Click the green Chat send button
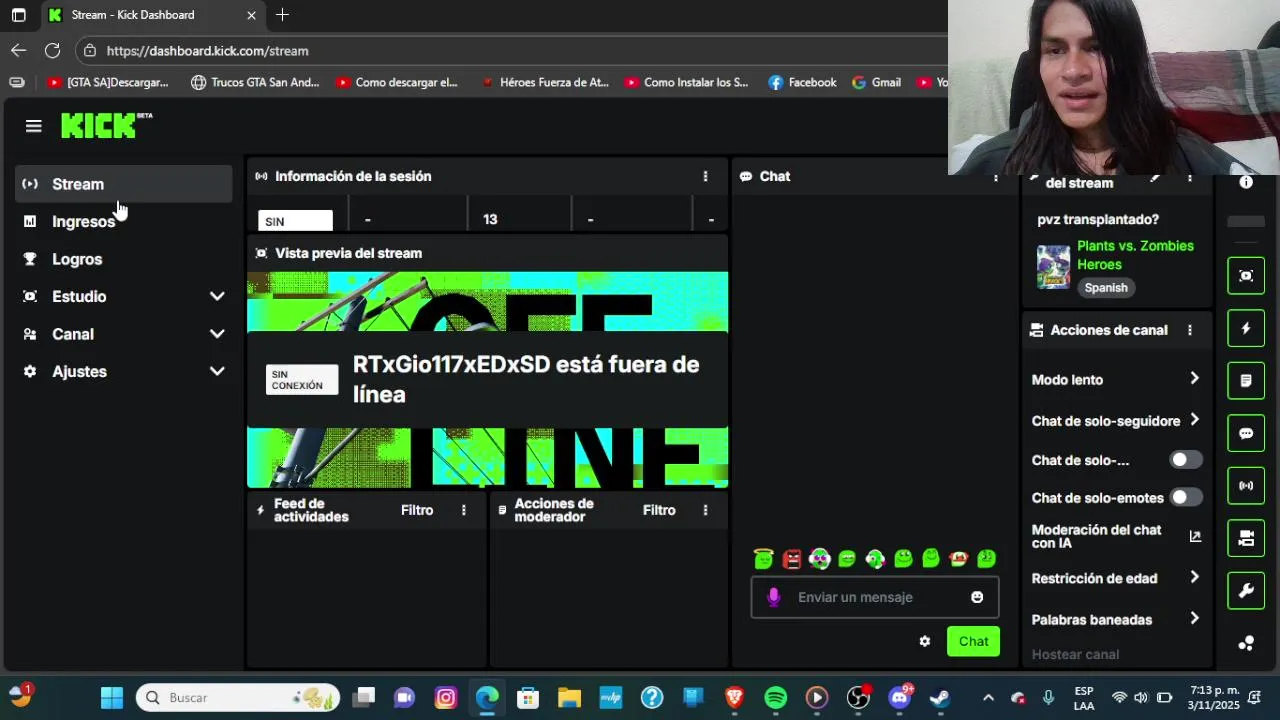Image resolution: width=1280 pixels, height=720 pixels. click(973, 641)
